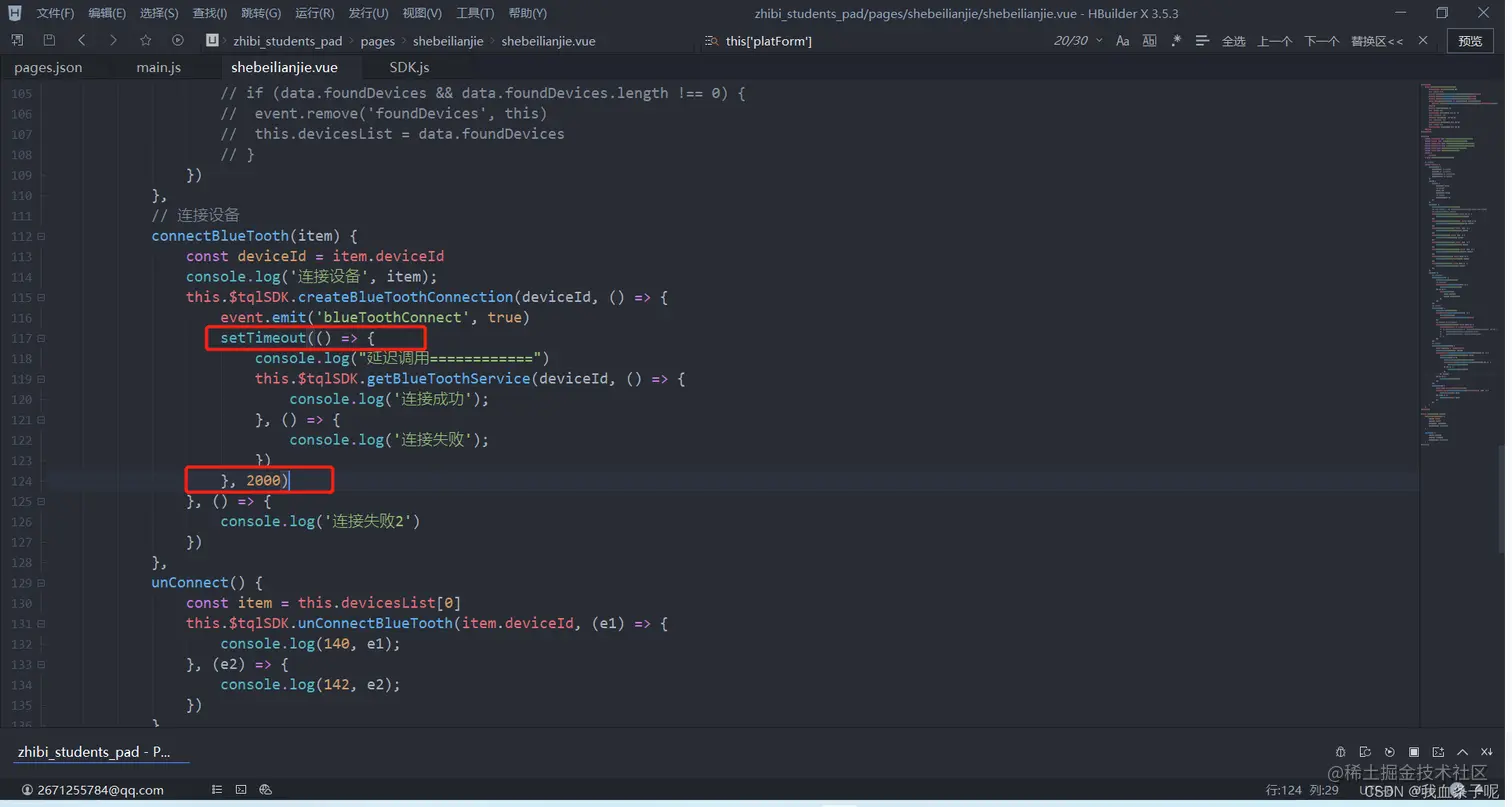Click the HBuilder X logo icon

click(14, 13)
